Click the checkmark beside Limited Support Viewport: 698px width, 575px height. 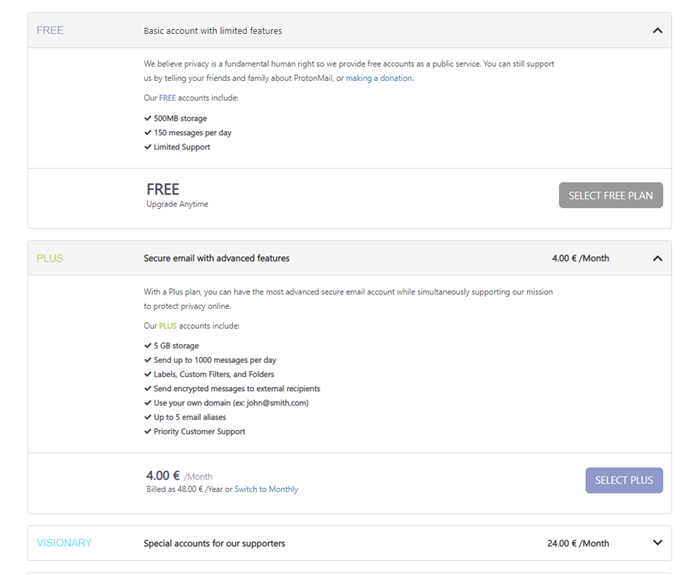148,147
